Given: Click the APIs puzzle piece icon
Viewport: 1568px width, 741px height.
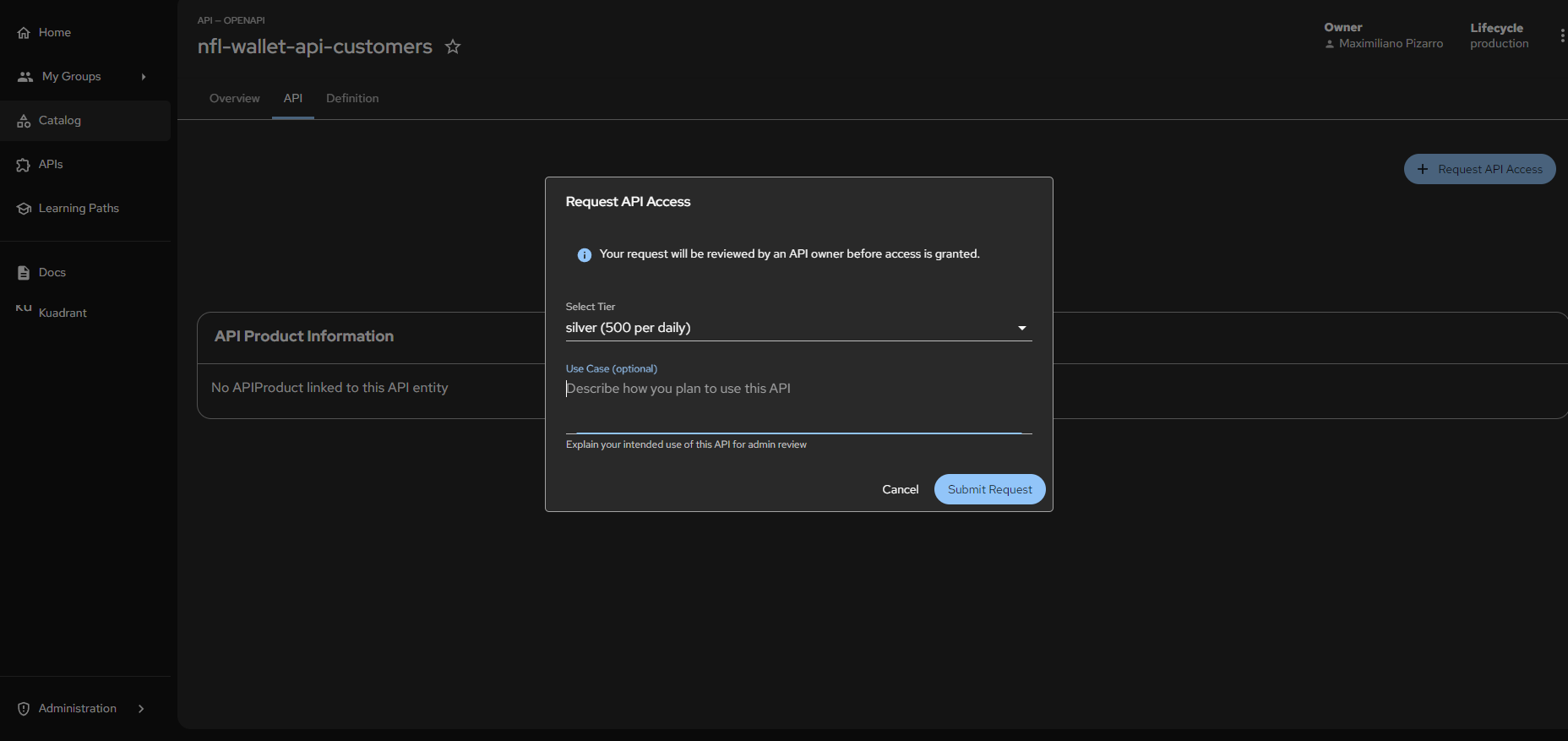Looking at the screenshot, I should [24, 165].
